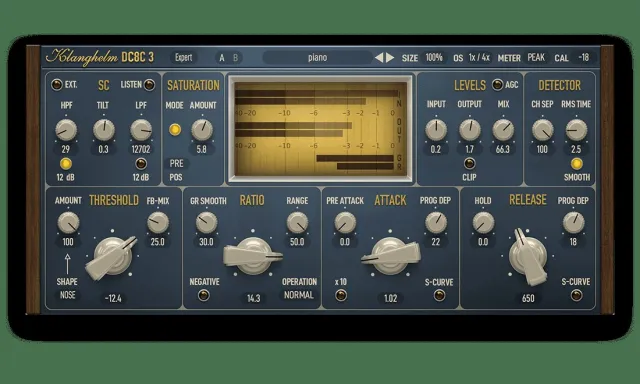Toggle the EXT sidechain LED
Screen dimensions: 640x384
[57, 84]
